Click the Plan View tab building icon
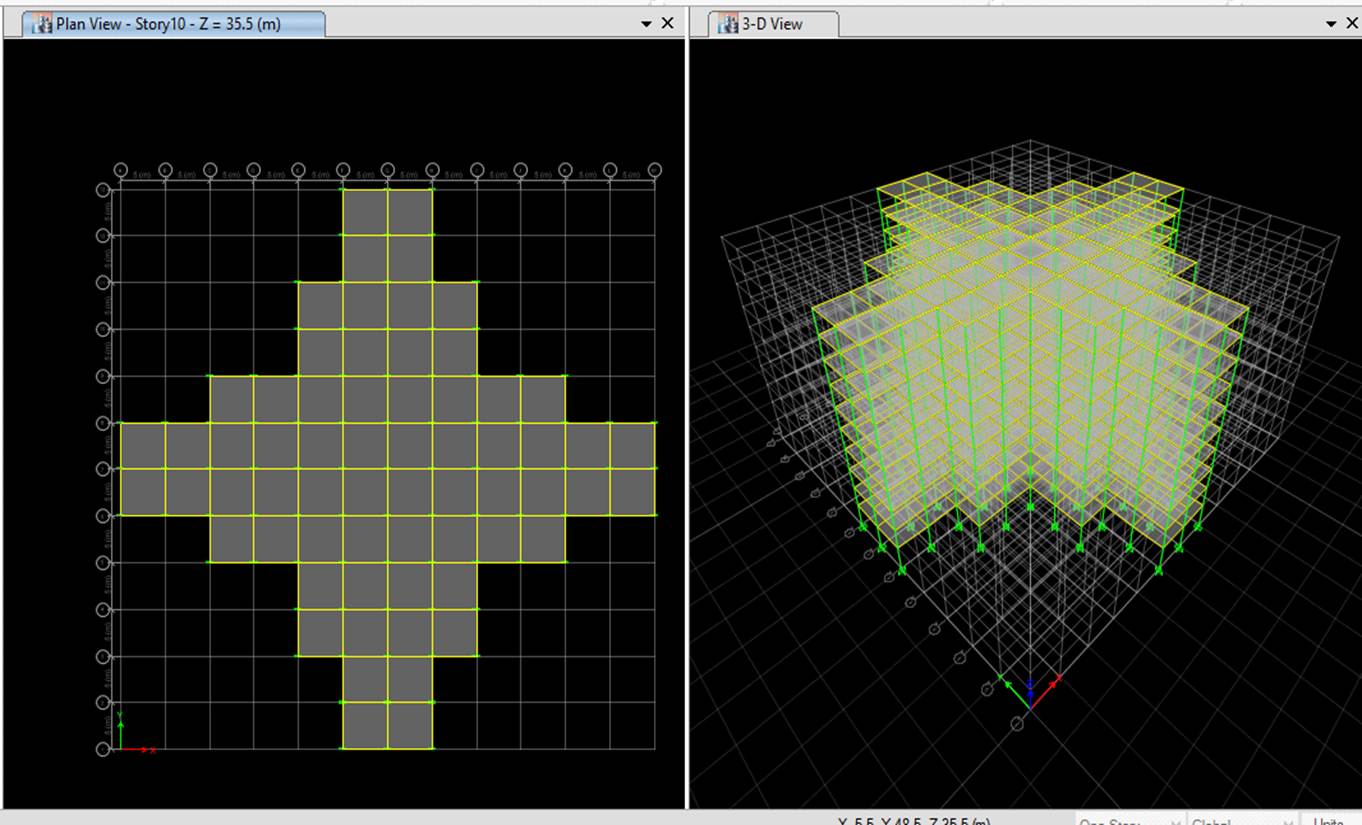The width and height of the screenshot is (1362, 825). (x=43, y=24)
